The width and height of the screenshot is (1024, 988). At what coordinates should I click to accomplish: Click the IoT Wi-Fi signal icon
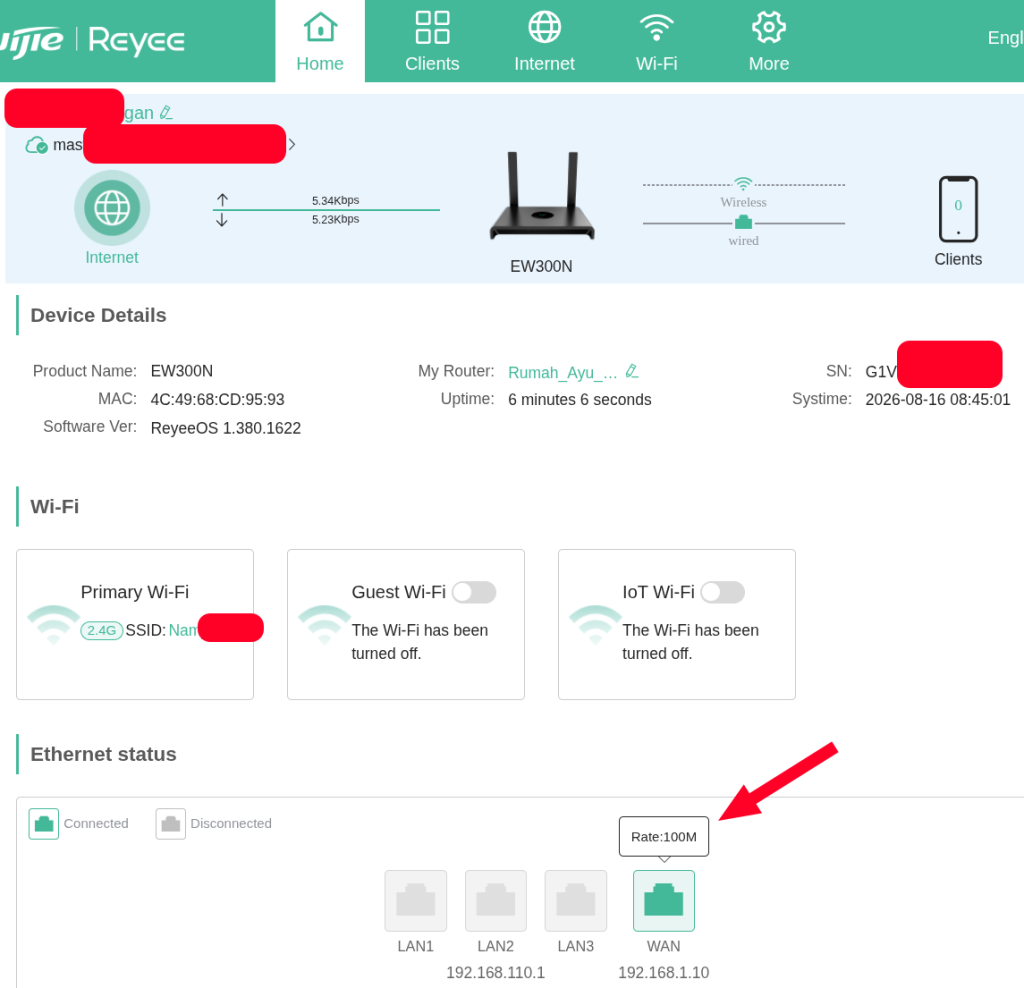(x=595, y=624)
